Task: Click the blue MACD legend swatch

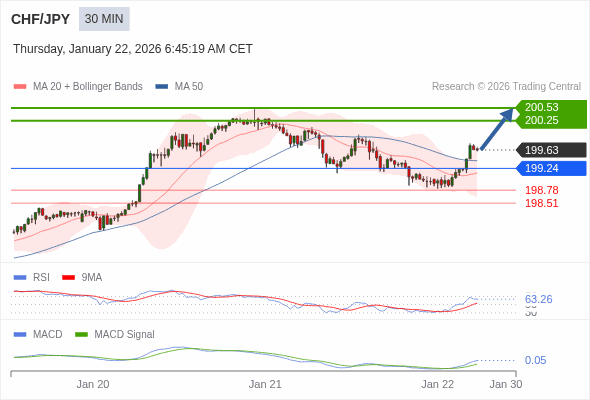Action: click(20, 335)
